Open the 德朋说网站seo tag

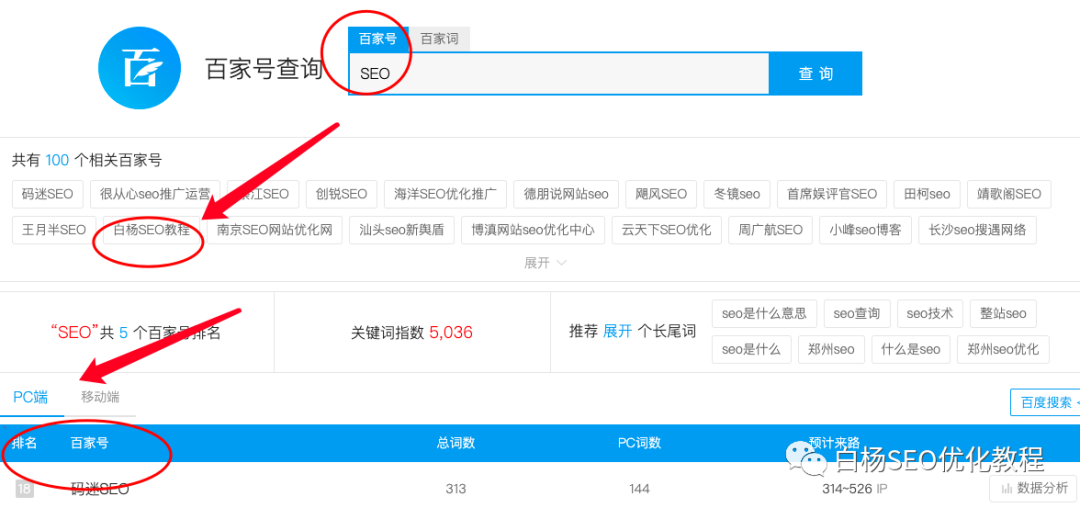566,194
